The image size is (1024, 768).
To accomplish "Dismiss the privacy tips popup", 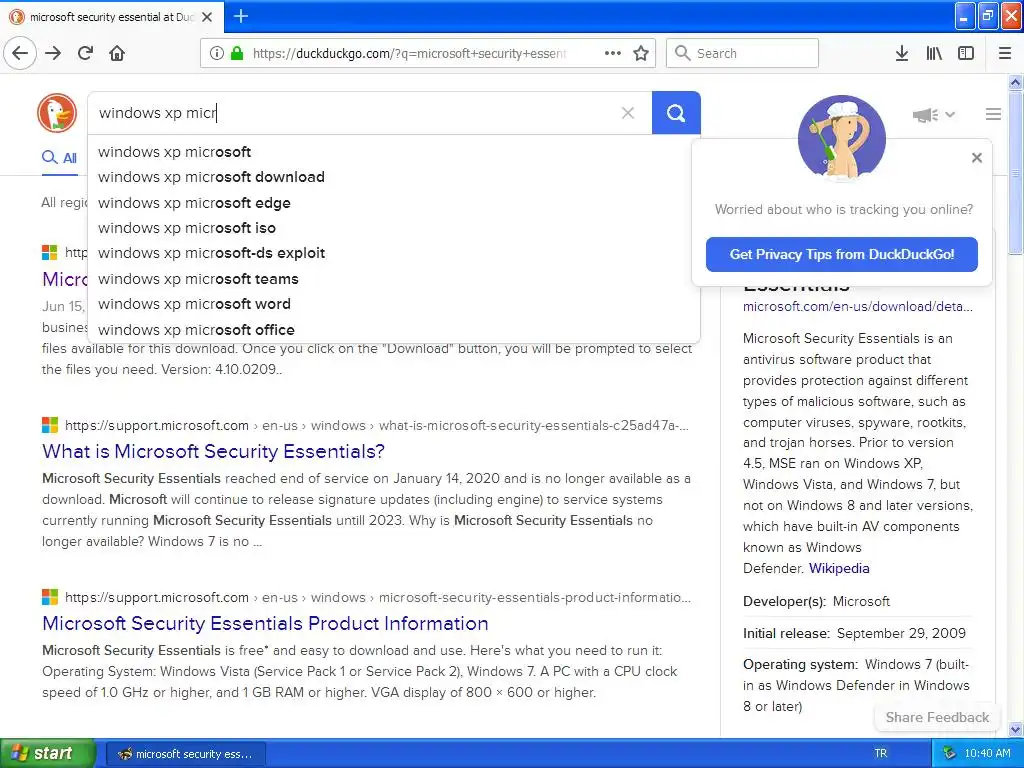I will 976,157.
